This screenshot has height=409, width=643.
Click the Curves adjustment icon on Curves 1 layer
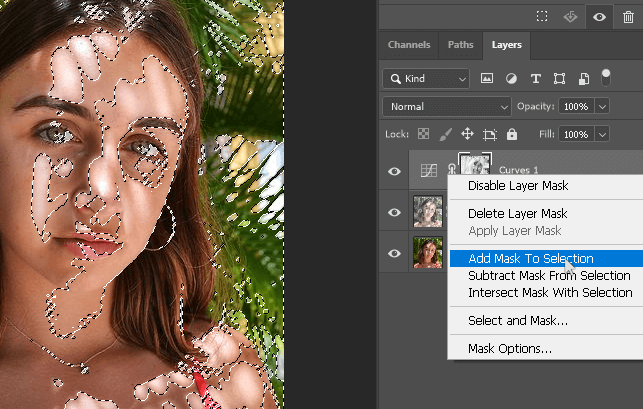pyautogui.click(x=429, y=170)
